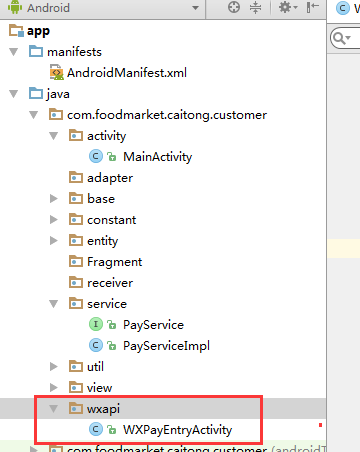Select the manifests folder icon
Viewport: 360px width, 452px height.
pos(36,52)
